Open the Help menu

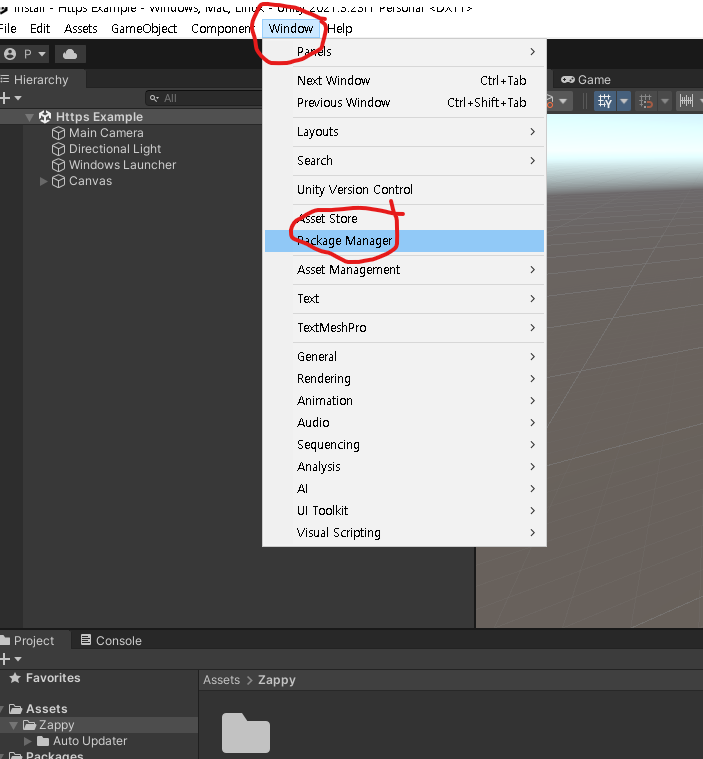(339, 29)
